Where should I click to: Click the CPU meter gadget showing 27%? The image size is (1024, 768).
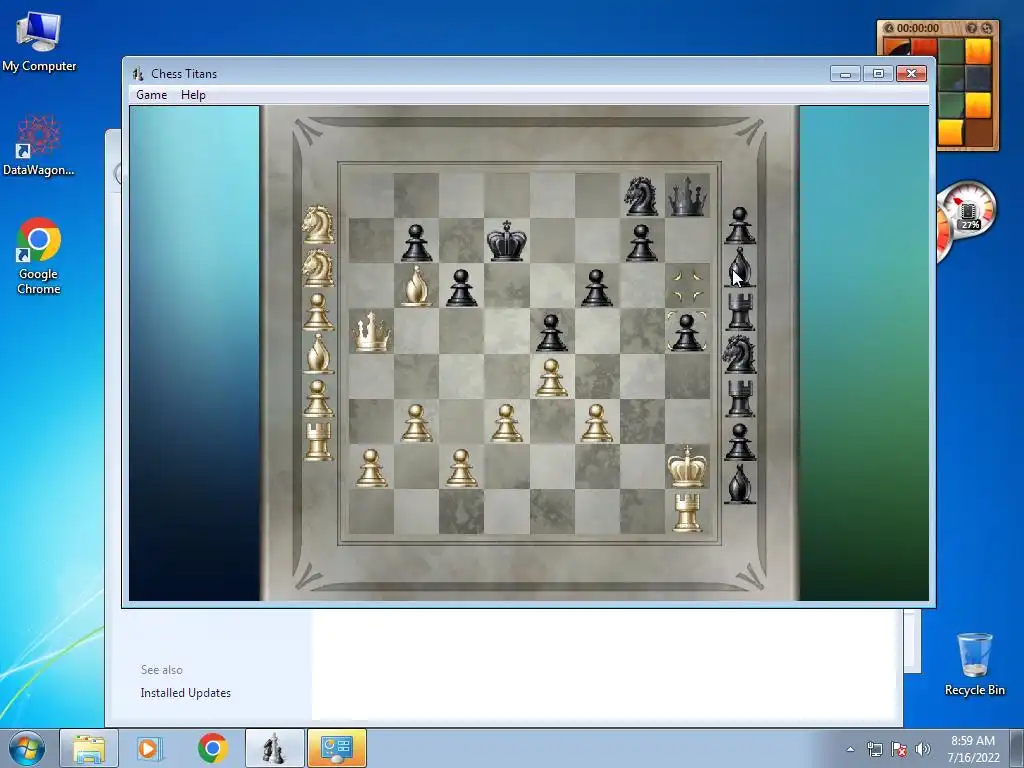pyautogui.click(x=968, y=212)
